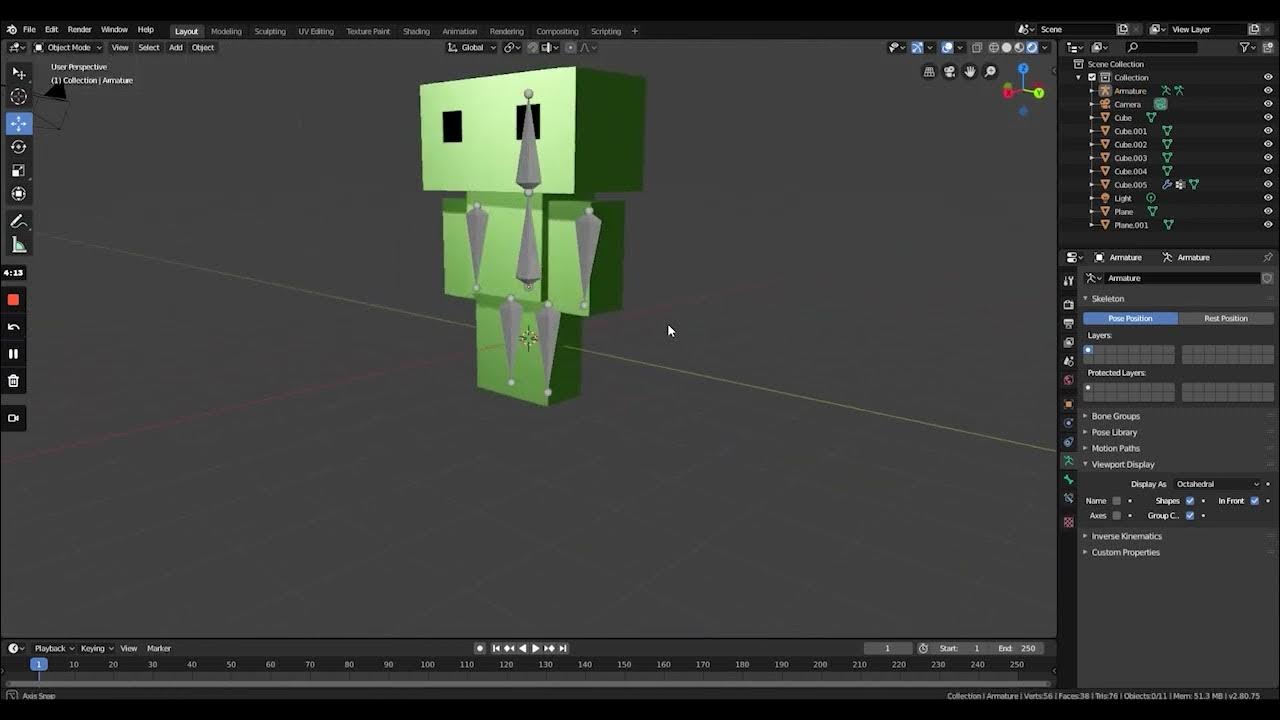The image size is (1280, 720).
Task: Open the Render properties tab
Action: point(1068,304)
